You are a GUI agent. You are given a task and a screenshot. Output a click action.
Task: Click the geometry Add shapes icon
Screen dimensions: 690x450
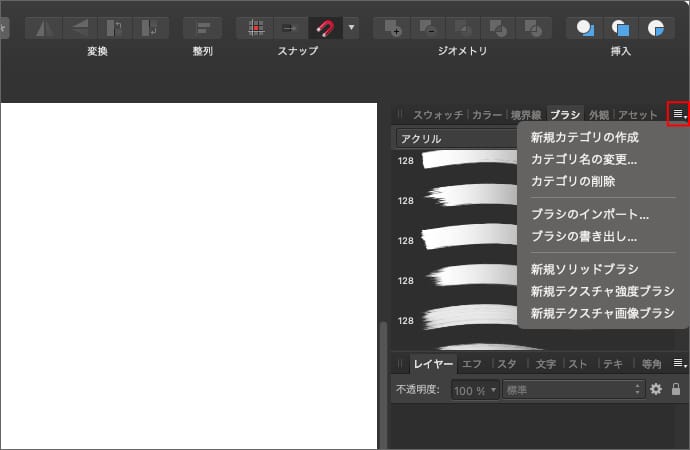(394, 28)
